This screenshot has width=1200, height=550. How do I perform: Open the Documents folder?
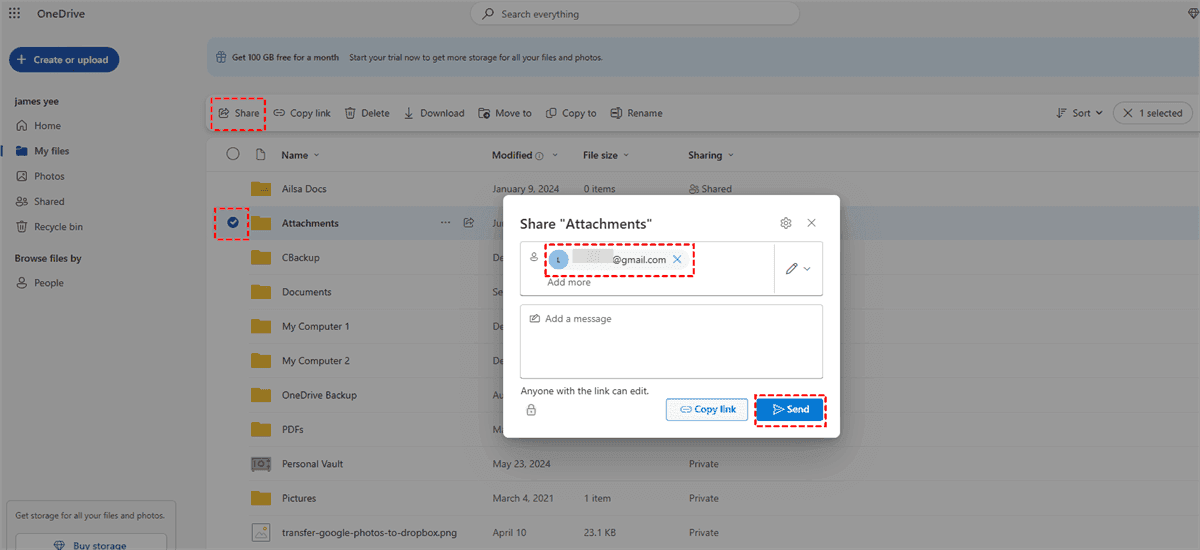click(306, 292)
